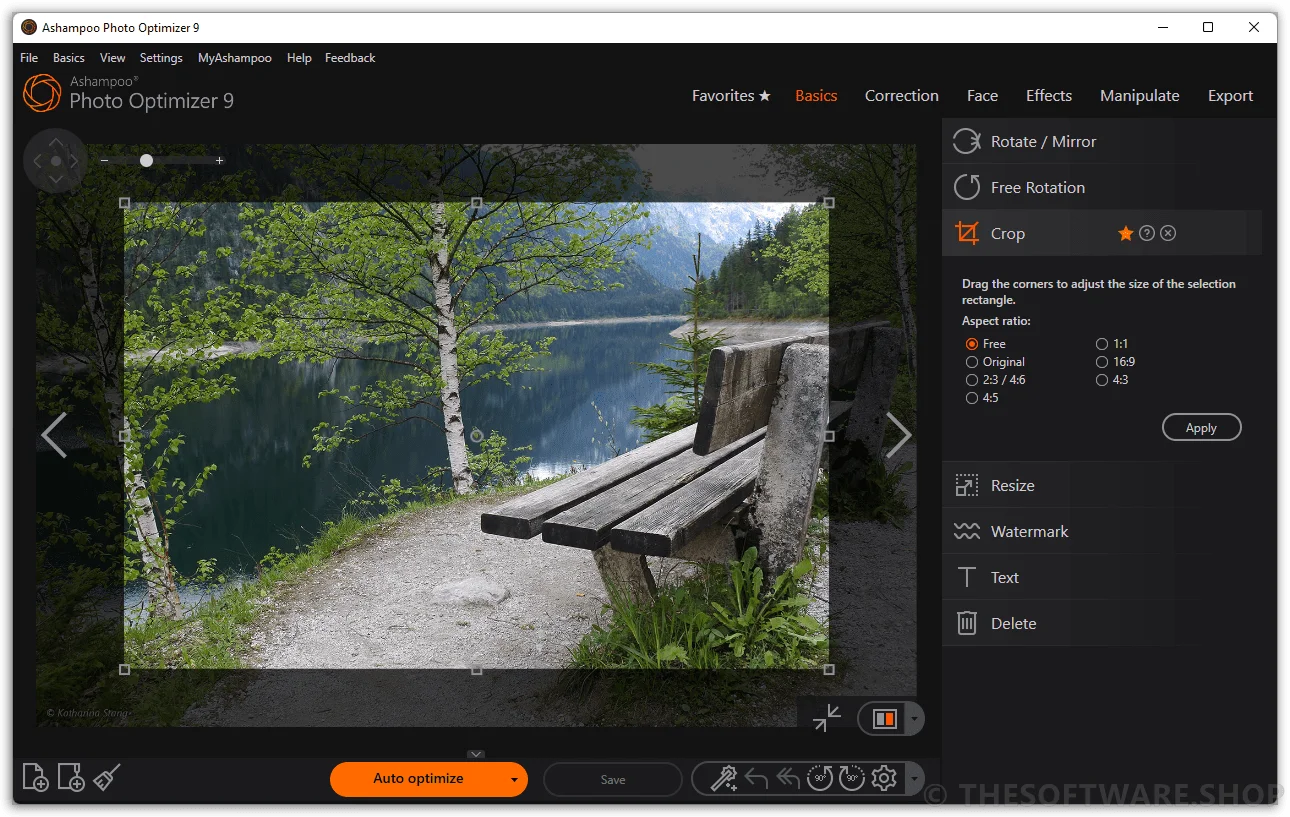
Task: Open settings gear in bottom toolbar
Action: (884, 778)
